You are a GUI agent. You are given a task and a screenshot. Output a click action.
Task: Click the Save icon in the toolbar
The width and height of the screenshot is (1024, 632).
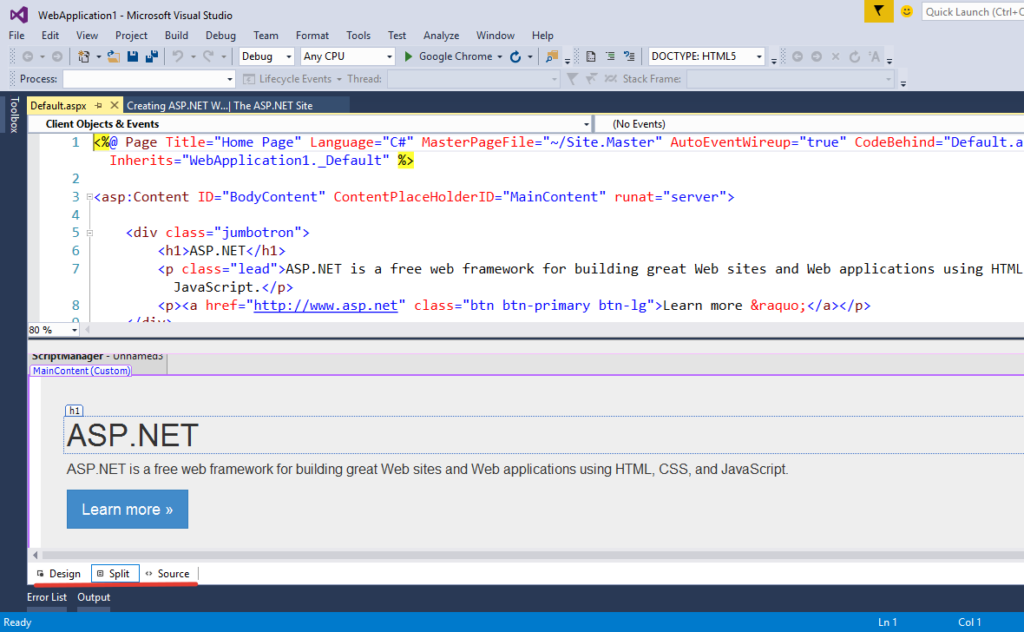point(133,56)
